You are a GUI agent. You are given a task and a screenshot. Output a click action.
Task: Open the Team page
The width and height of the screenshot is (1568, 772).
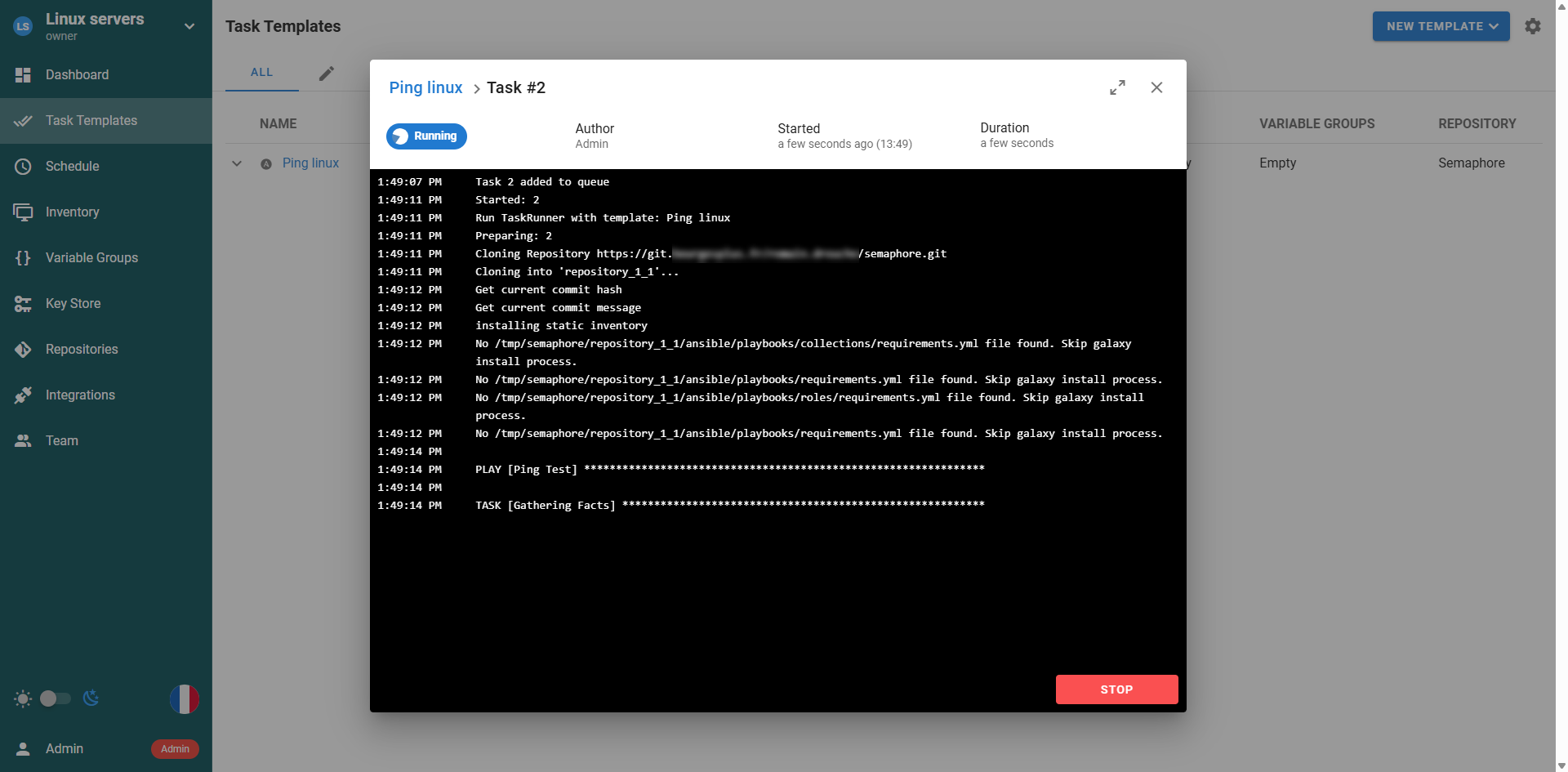(x=61, y=441)
